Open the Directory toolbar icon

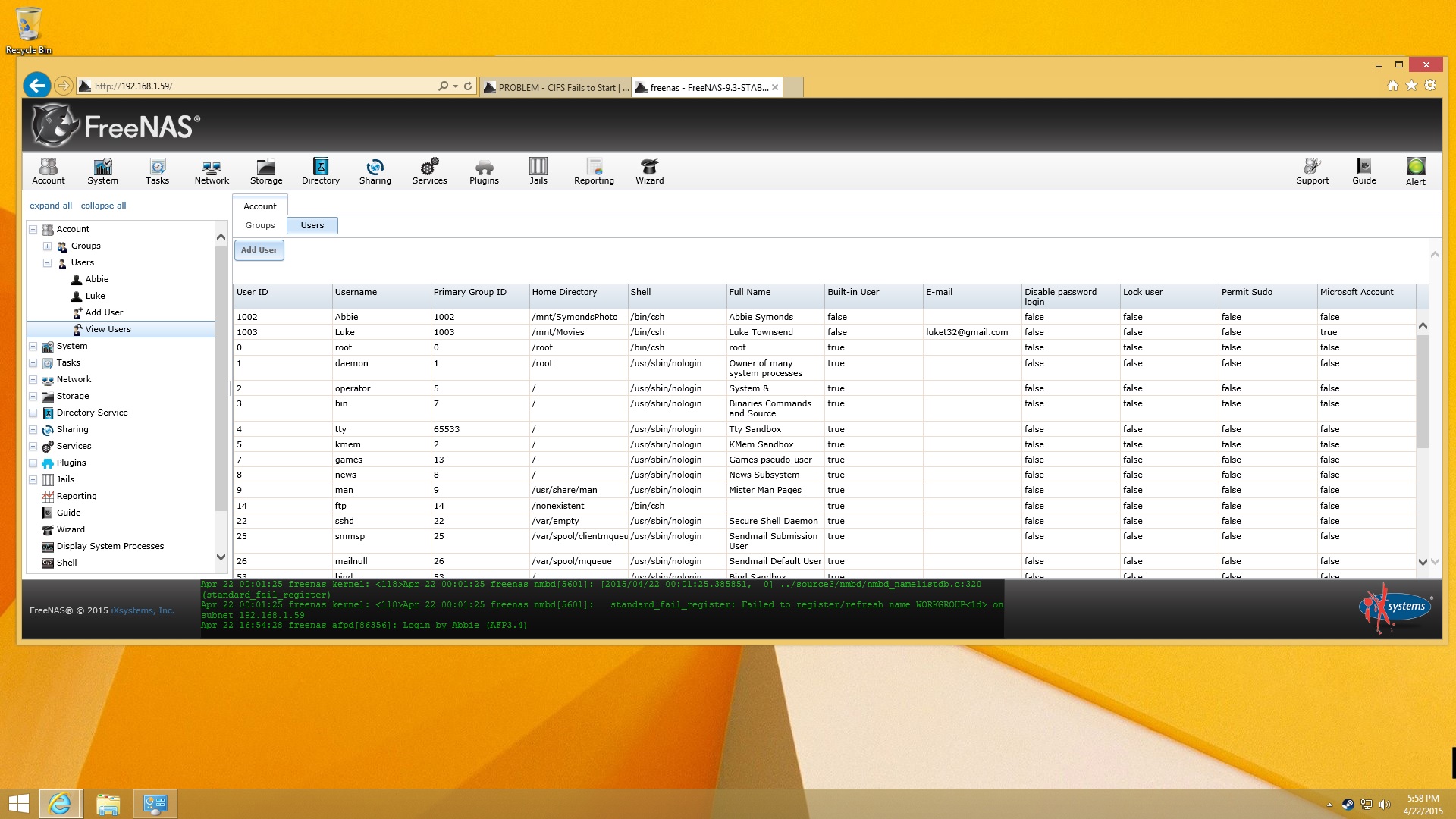click(321, 171)
